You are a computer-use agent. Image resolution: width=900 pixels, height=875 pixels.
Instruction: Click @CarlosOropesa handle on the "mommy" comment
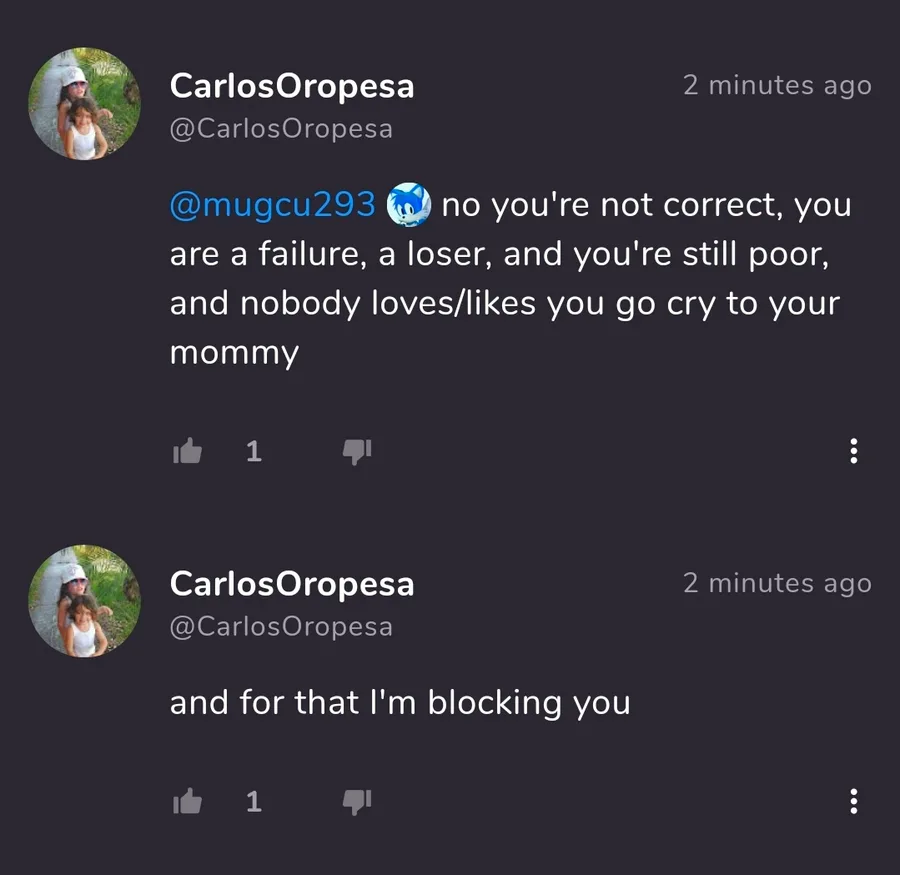281,129
